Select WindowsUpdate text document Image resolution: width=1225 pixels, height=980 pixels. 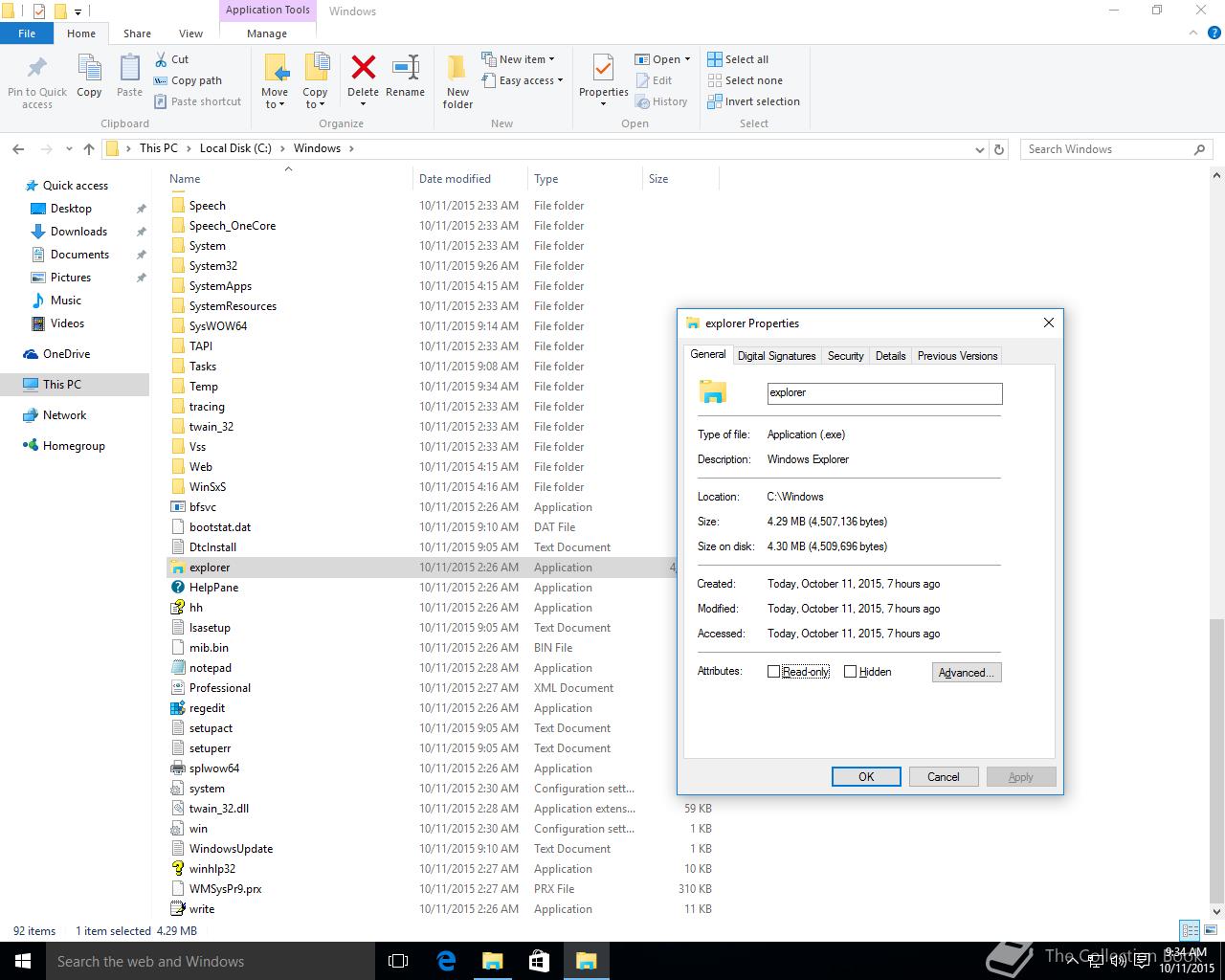[x=231, y=849]
